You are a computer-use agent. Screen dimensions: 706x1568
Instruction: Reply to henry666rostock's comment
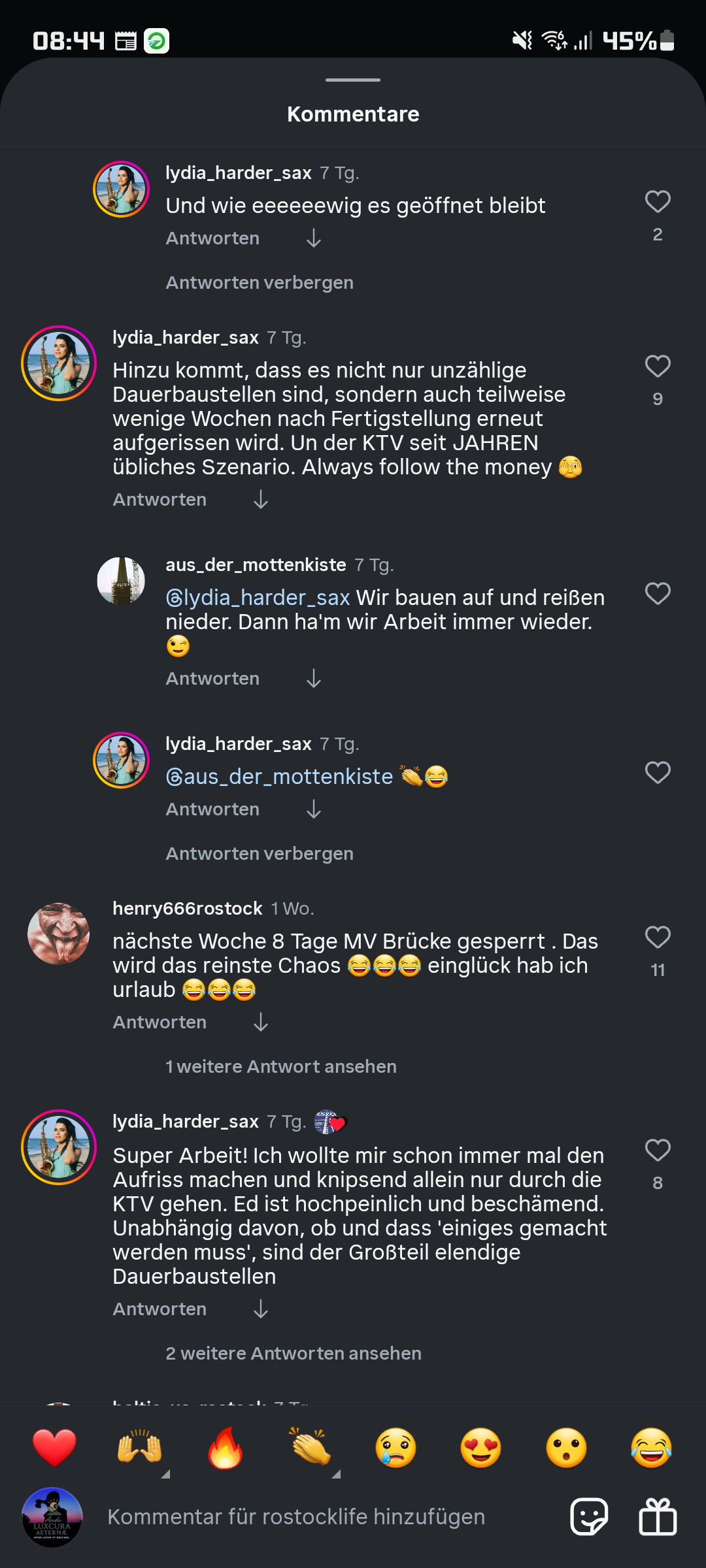click(160, 1022)
